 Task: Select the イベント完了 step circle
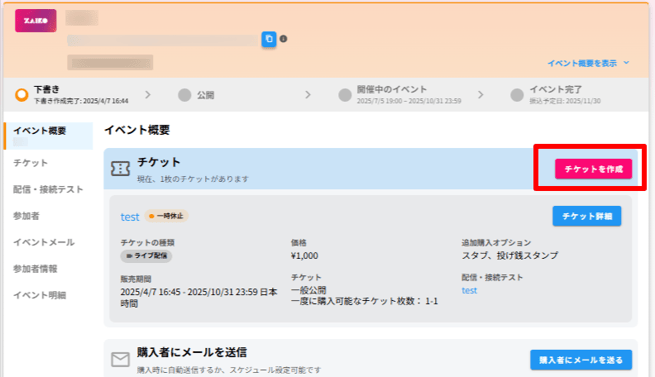click(x=517, y=95)
